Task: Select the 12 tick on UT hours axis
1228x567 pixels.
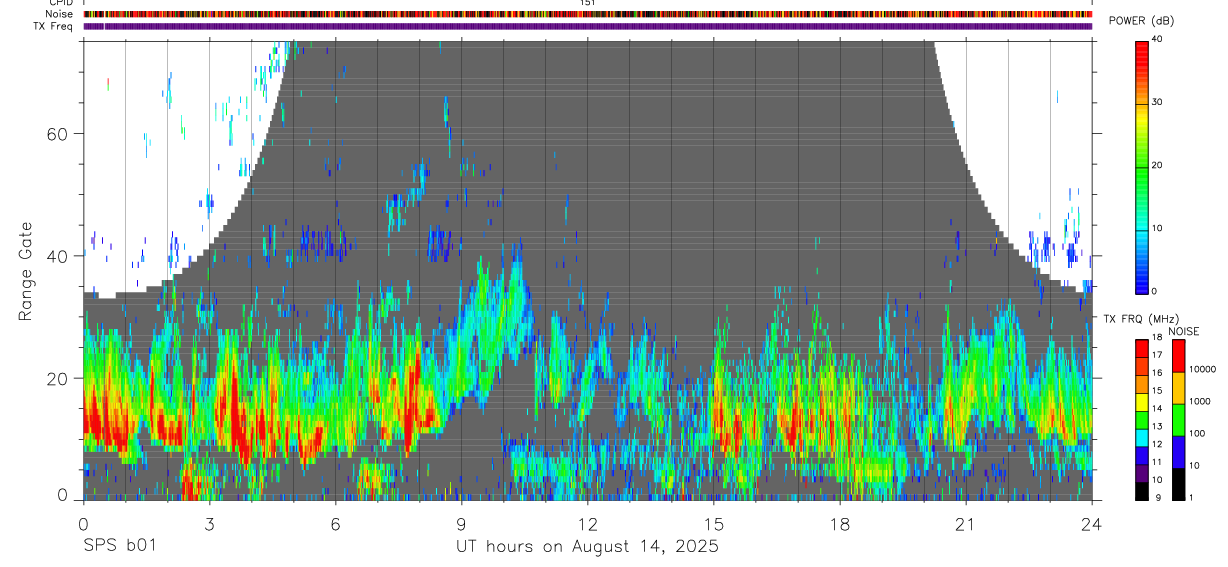Action: 588,523
